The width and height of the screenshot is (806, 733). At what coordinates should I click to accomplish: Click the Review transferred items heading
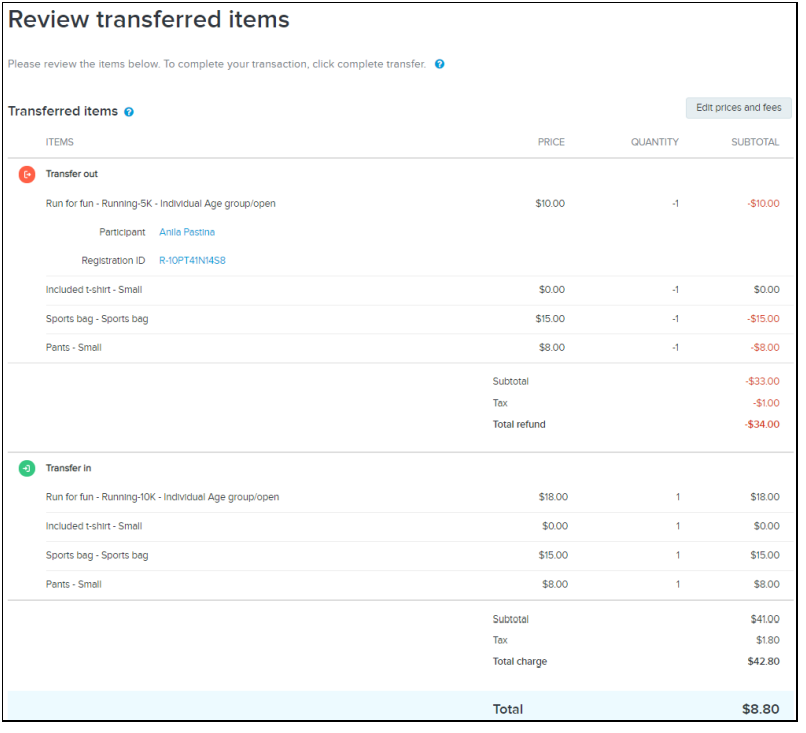click(148, 20)
